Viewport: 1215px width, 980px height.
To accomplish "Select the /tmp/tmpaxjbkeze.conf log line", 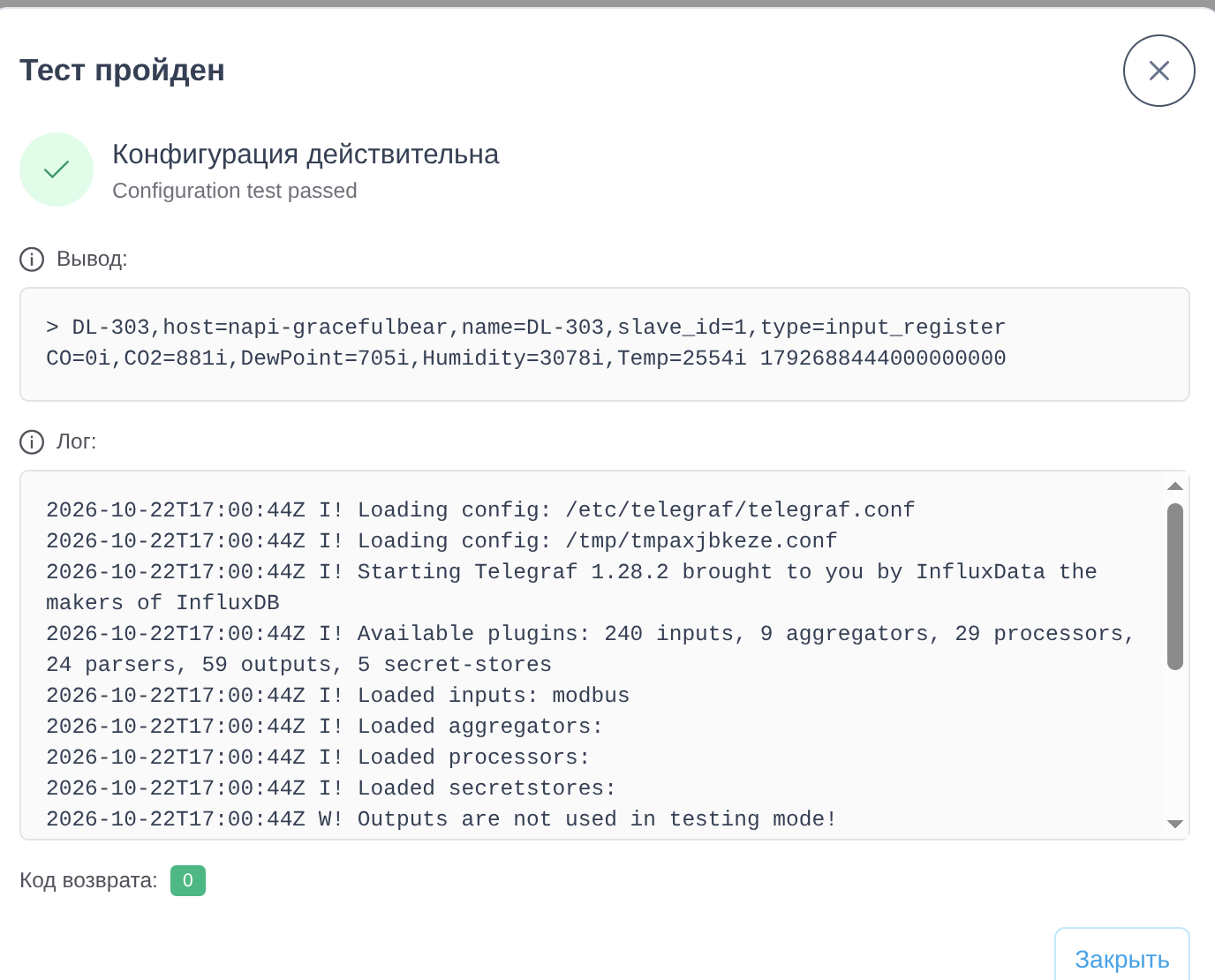I will (441, 541).
